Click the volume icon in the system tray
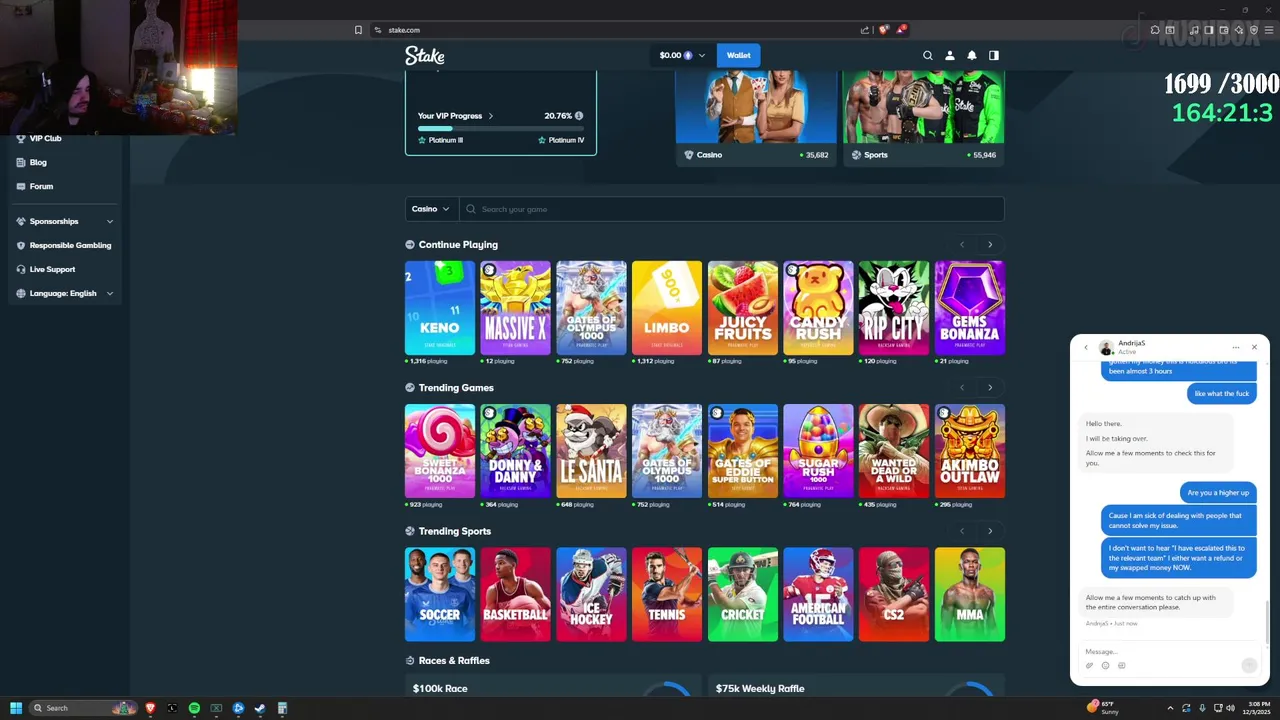The image size is (1280, 720). tap(1230, 708)
